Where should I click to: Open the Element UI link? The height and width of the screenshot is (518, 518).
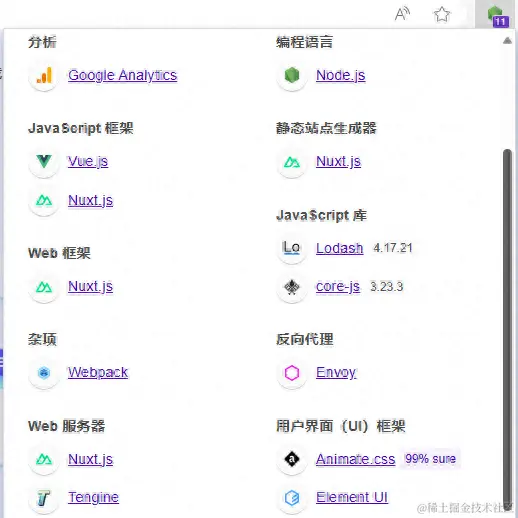352,497
